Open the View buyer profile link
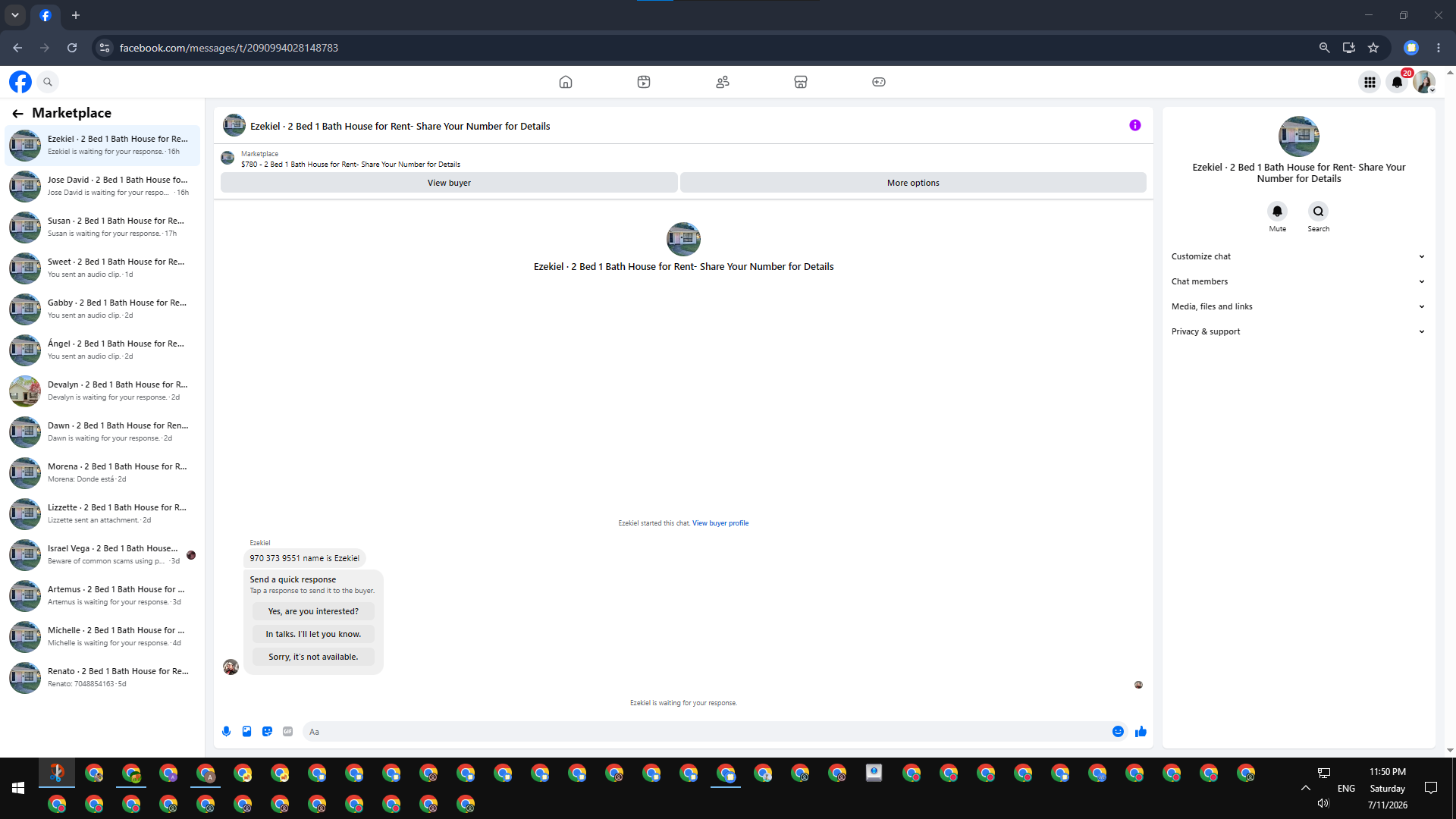This screenshot has height=819, width=1456. coord(720,523)
